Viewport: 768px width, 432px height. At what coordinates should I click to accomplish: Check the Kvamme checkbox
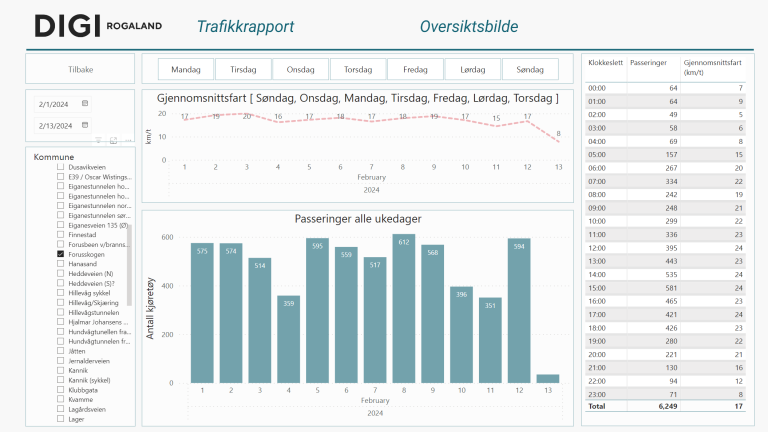click(x=60, y=399)
